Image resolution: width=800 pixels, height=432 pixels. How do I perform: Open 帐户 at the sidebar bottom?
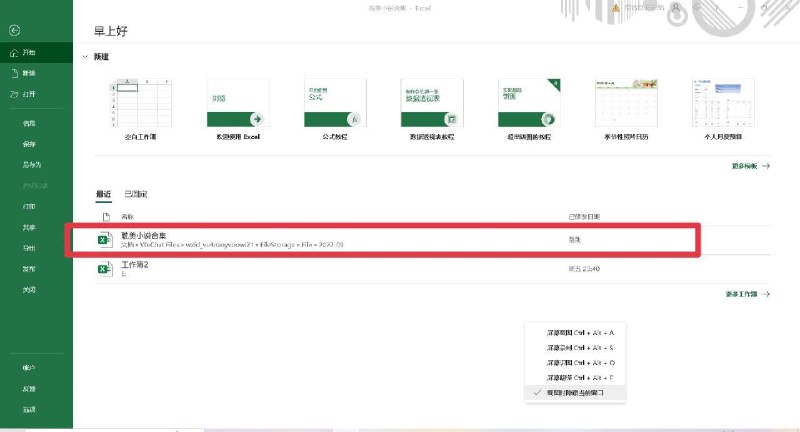[29, 368]
